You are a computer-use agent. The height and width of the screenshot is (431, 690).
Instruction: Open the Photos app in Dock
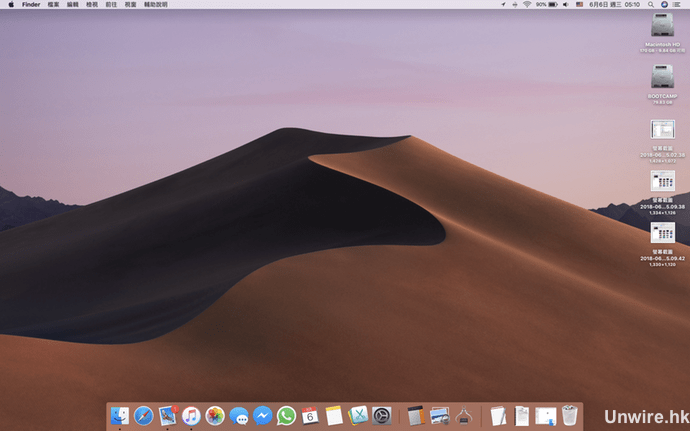click(215, 416)
